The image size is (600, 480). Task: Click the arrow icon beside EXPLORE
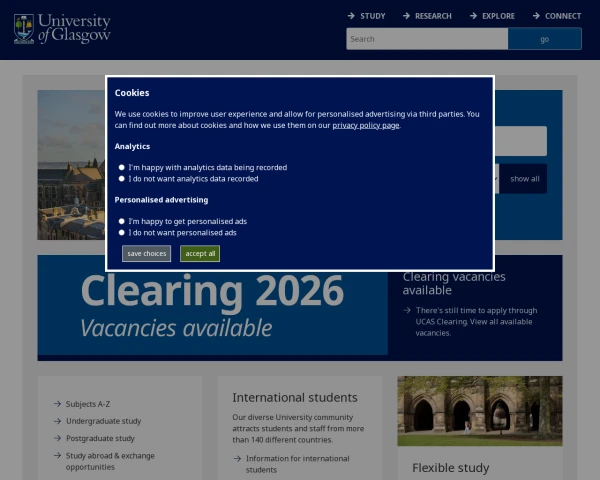[x=473, y=16]
